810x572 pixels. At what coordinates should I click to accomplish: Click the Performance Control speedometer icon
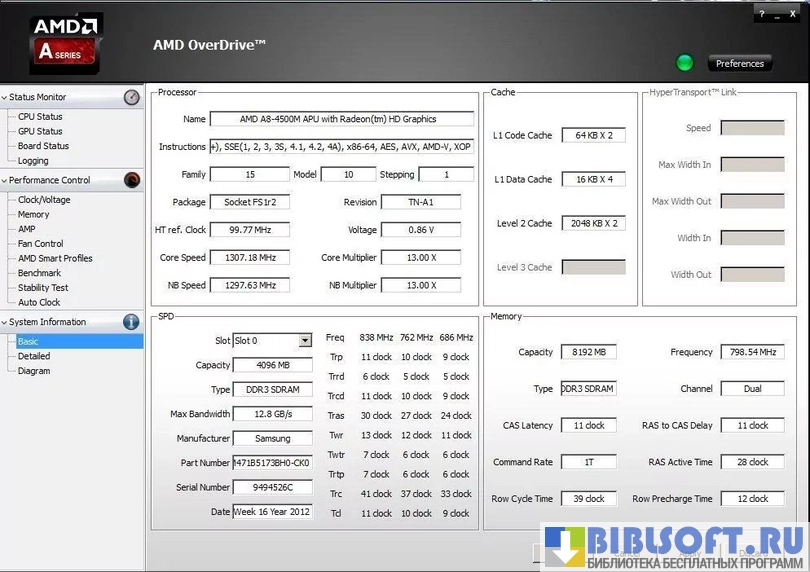(131, 180)
